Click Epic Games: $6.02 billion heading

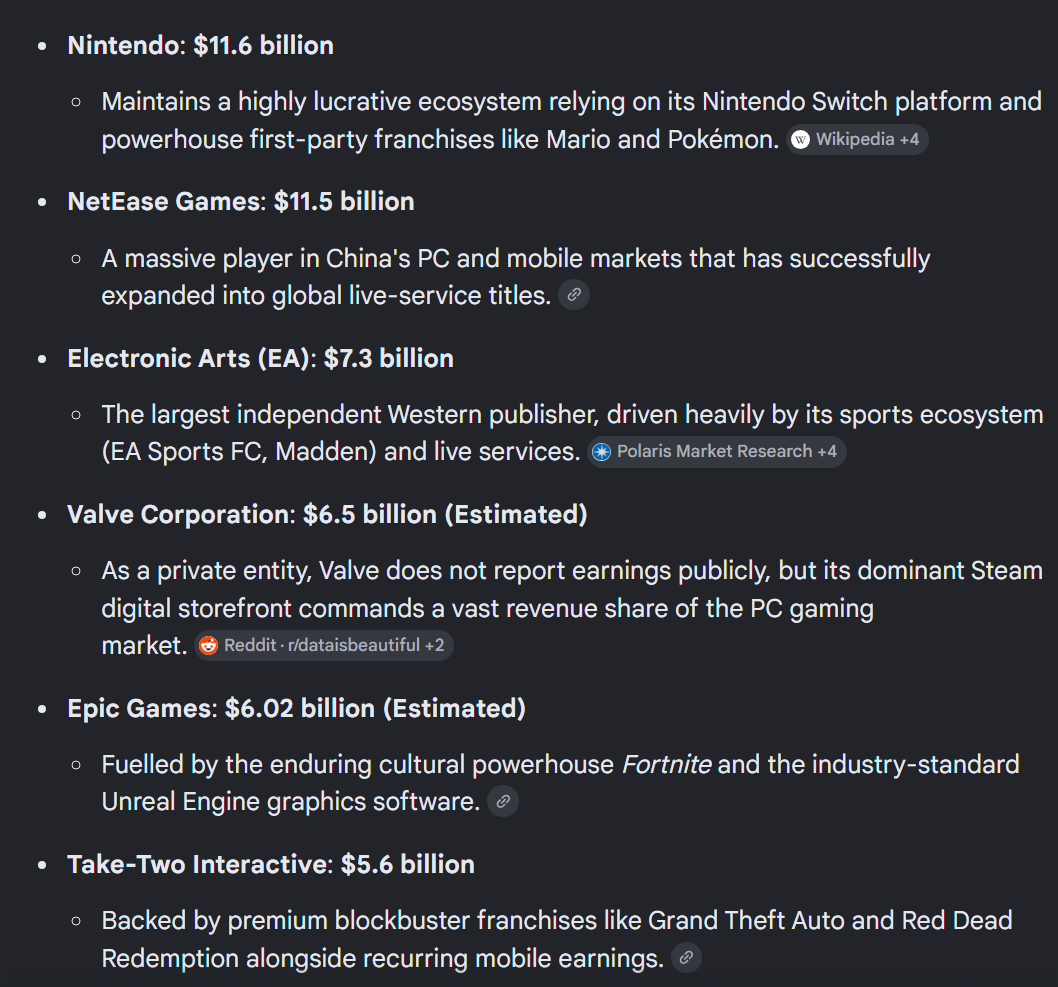coord(296,708)
